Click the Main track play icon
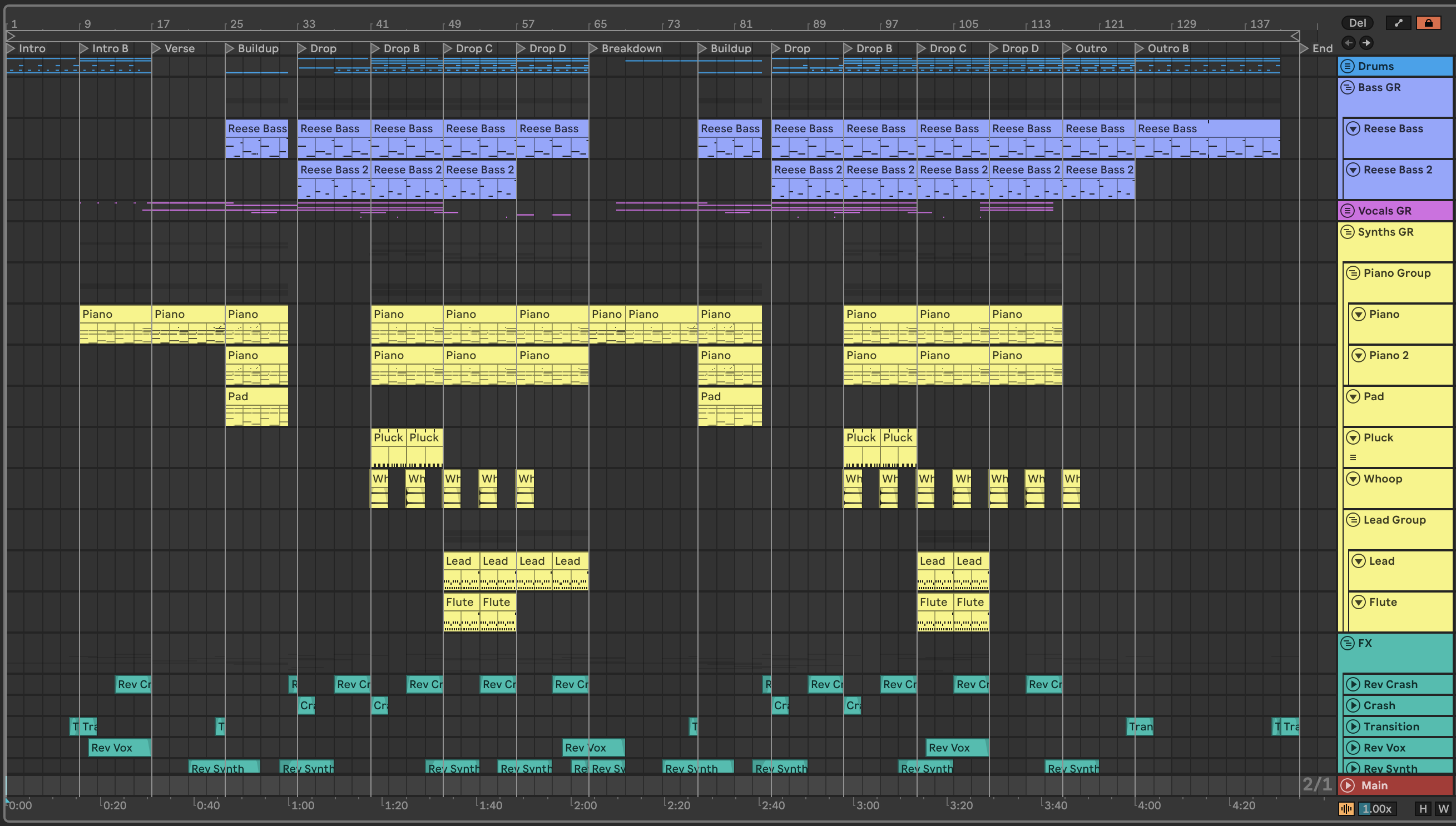The image size is (1456, 826). pyautogui.click(x=1348, y=785)
